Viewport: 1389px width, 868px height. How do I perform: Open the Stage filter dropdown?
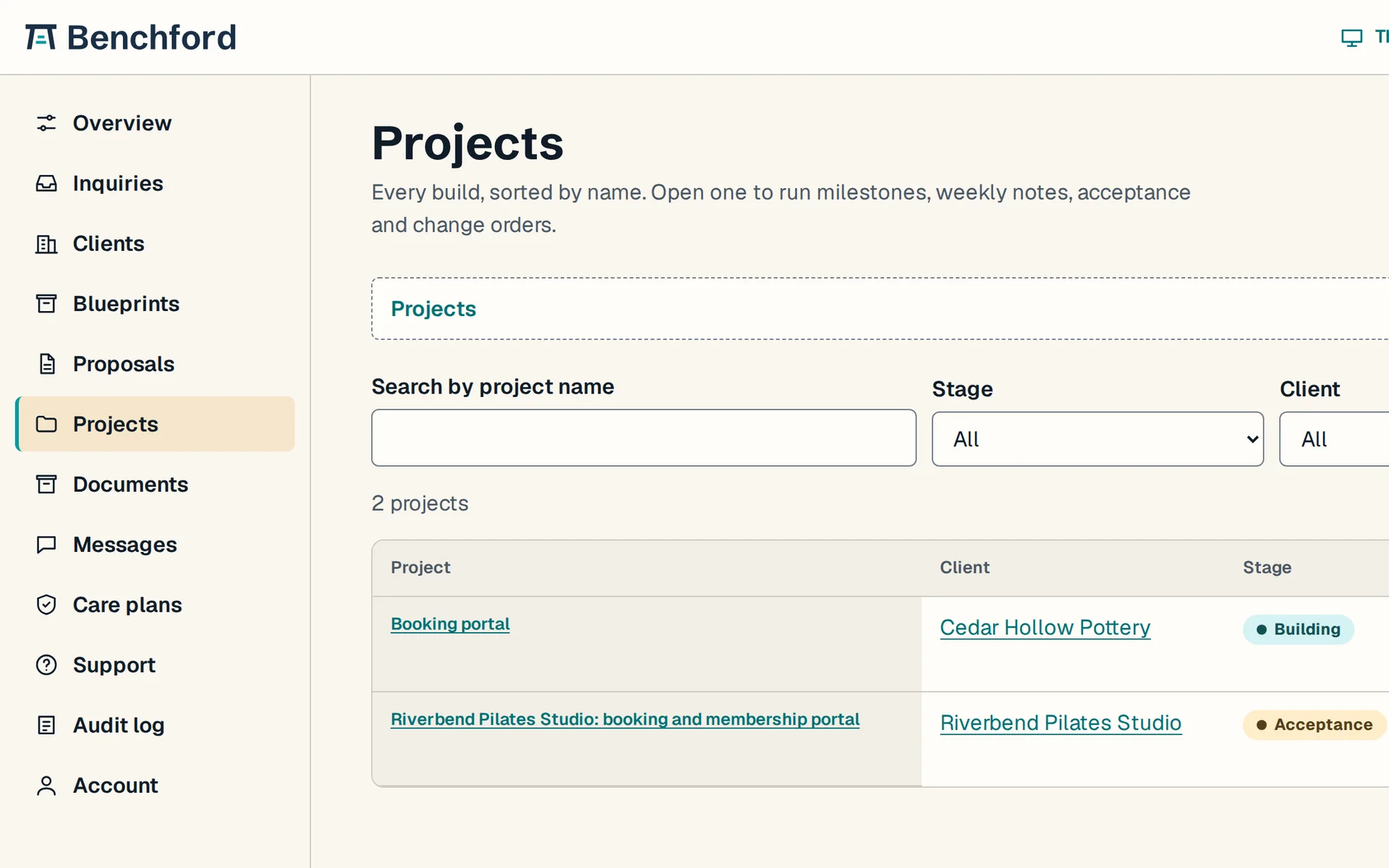(1097, 439)
